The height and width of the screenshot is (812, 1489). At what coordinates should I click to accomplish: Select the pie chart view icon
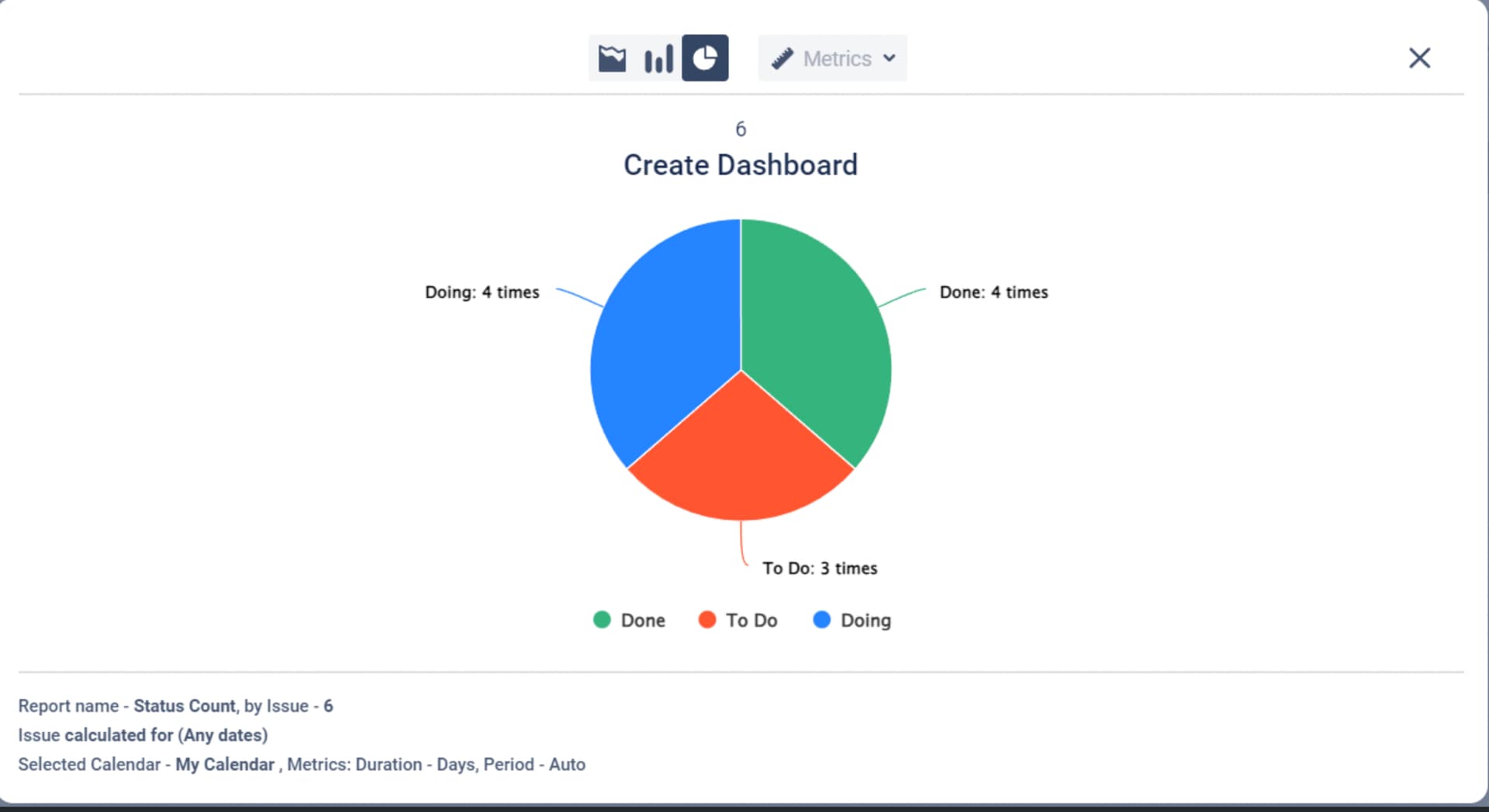pos(705,58)
